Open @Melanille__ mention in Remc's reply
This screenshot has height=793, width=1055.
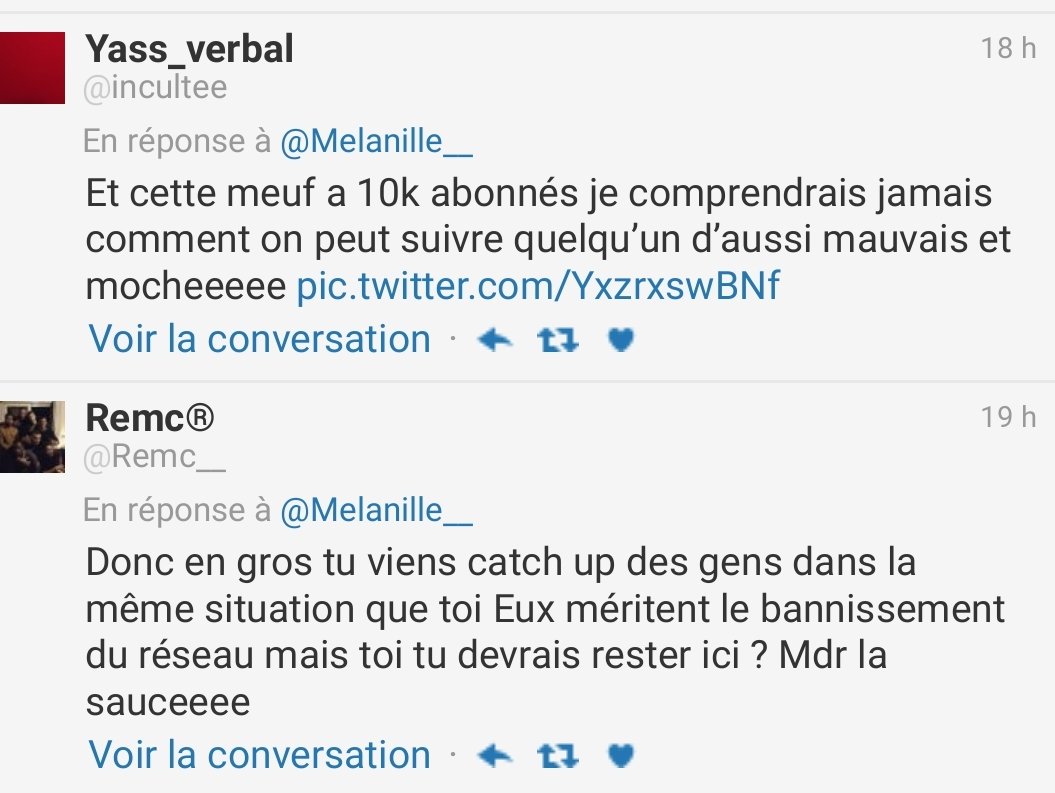coord(376,511)
